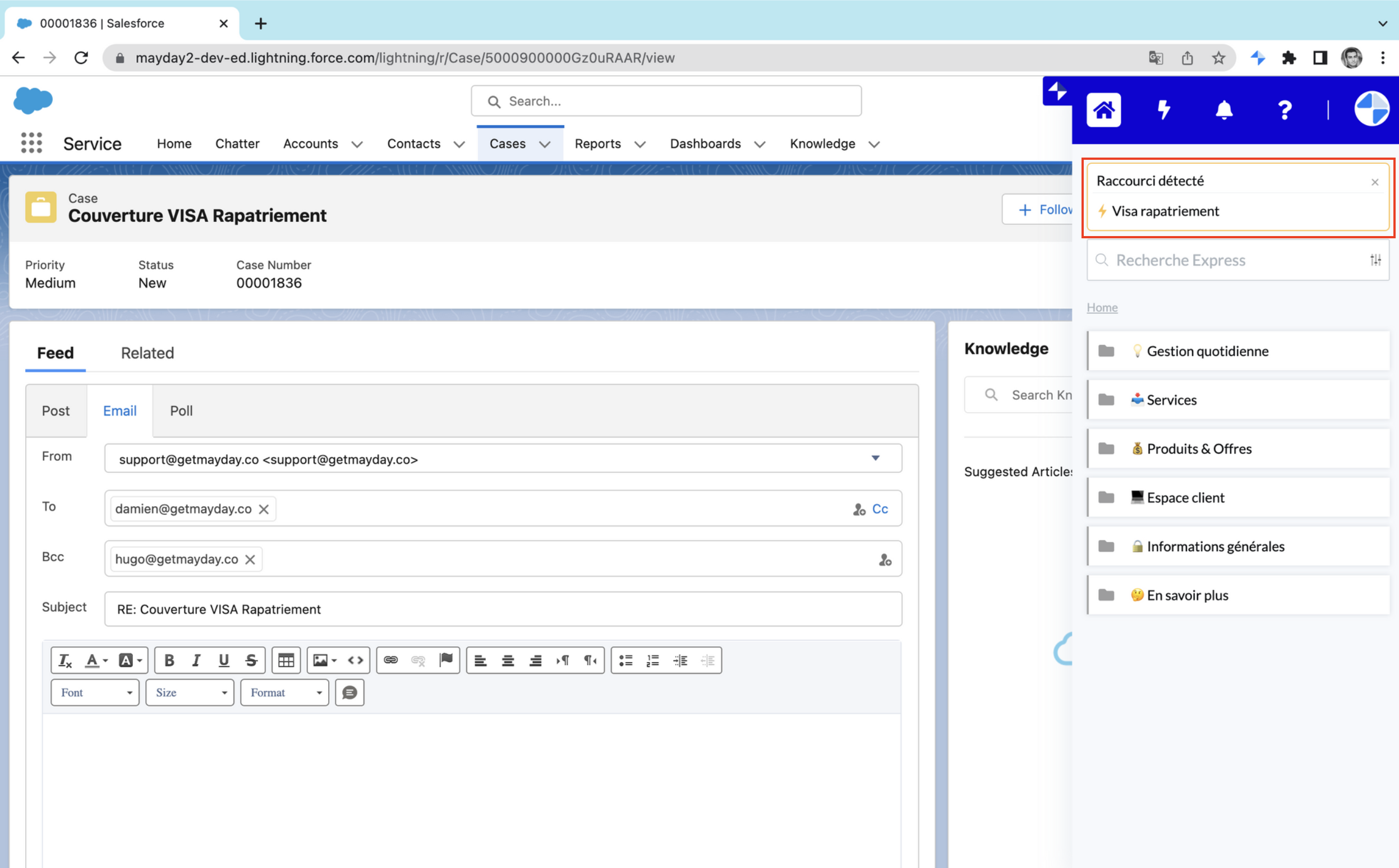1399x868 pixels.
Task: Switch to the Related tab
Action: tap(147, 353)
